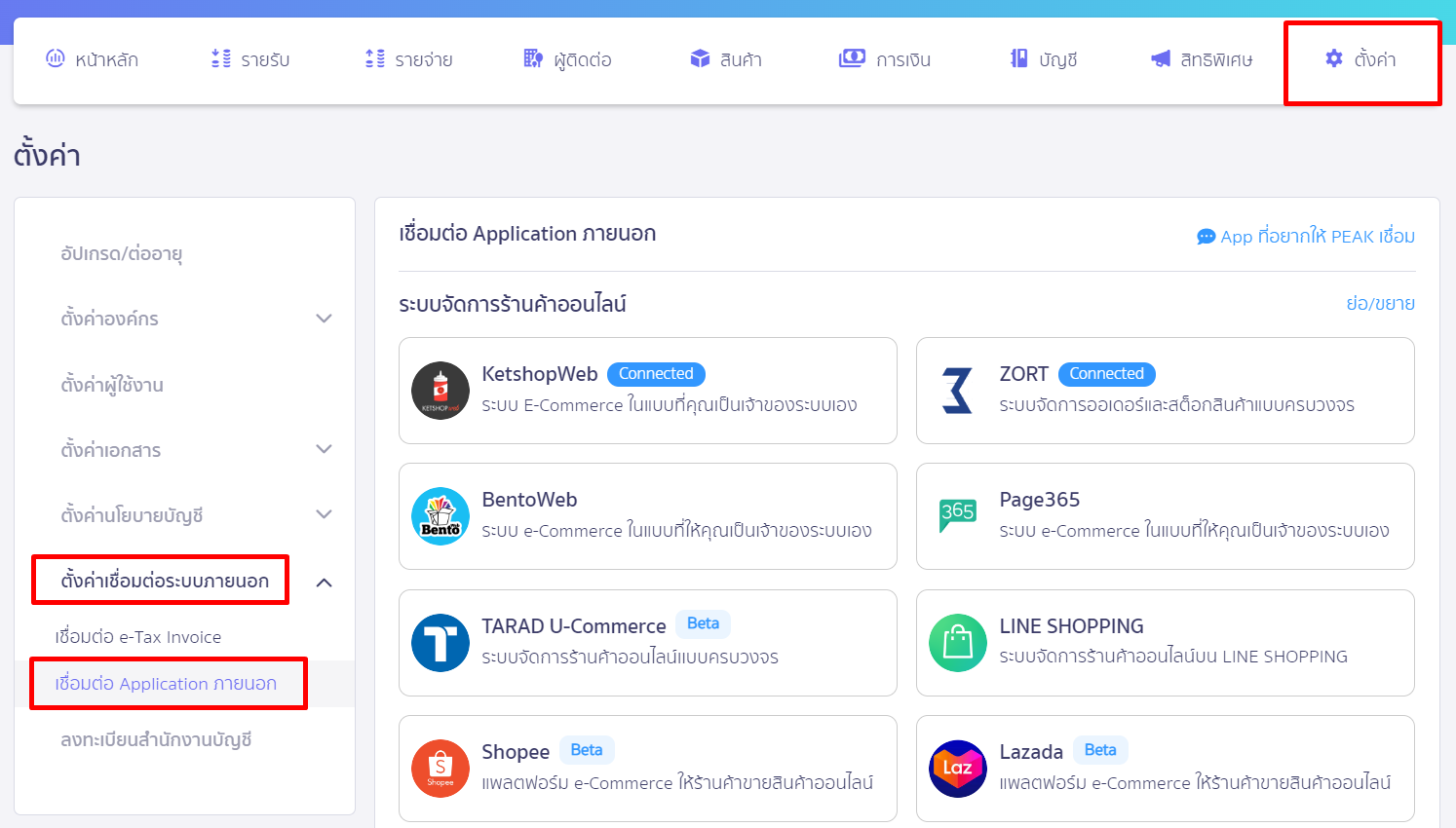Click the income list icon

(x=221, y=58)
